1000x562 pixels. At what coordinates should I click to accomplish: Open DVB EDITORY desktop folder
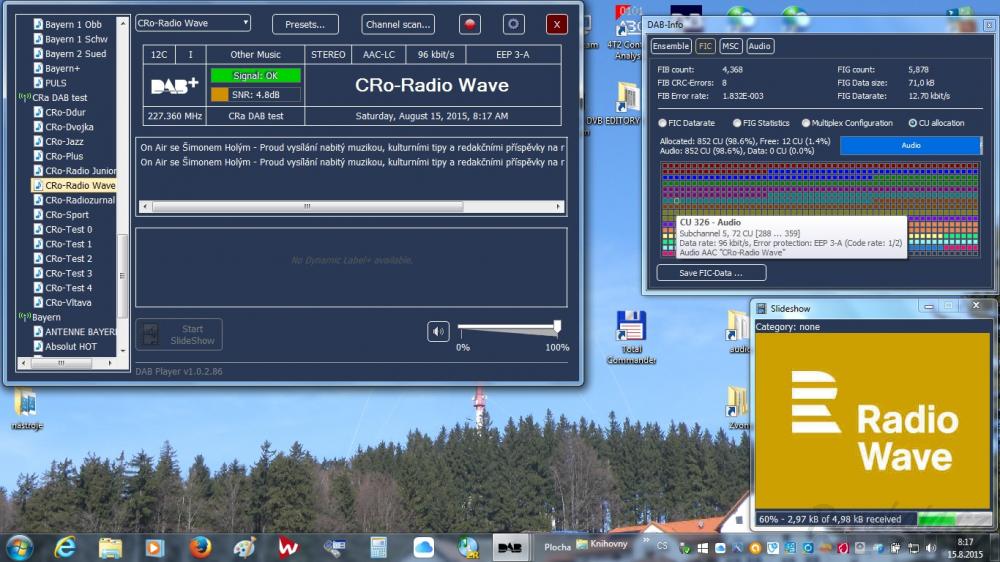pos(628,103)
